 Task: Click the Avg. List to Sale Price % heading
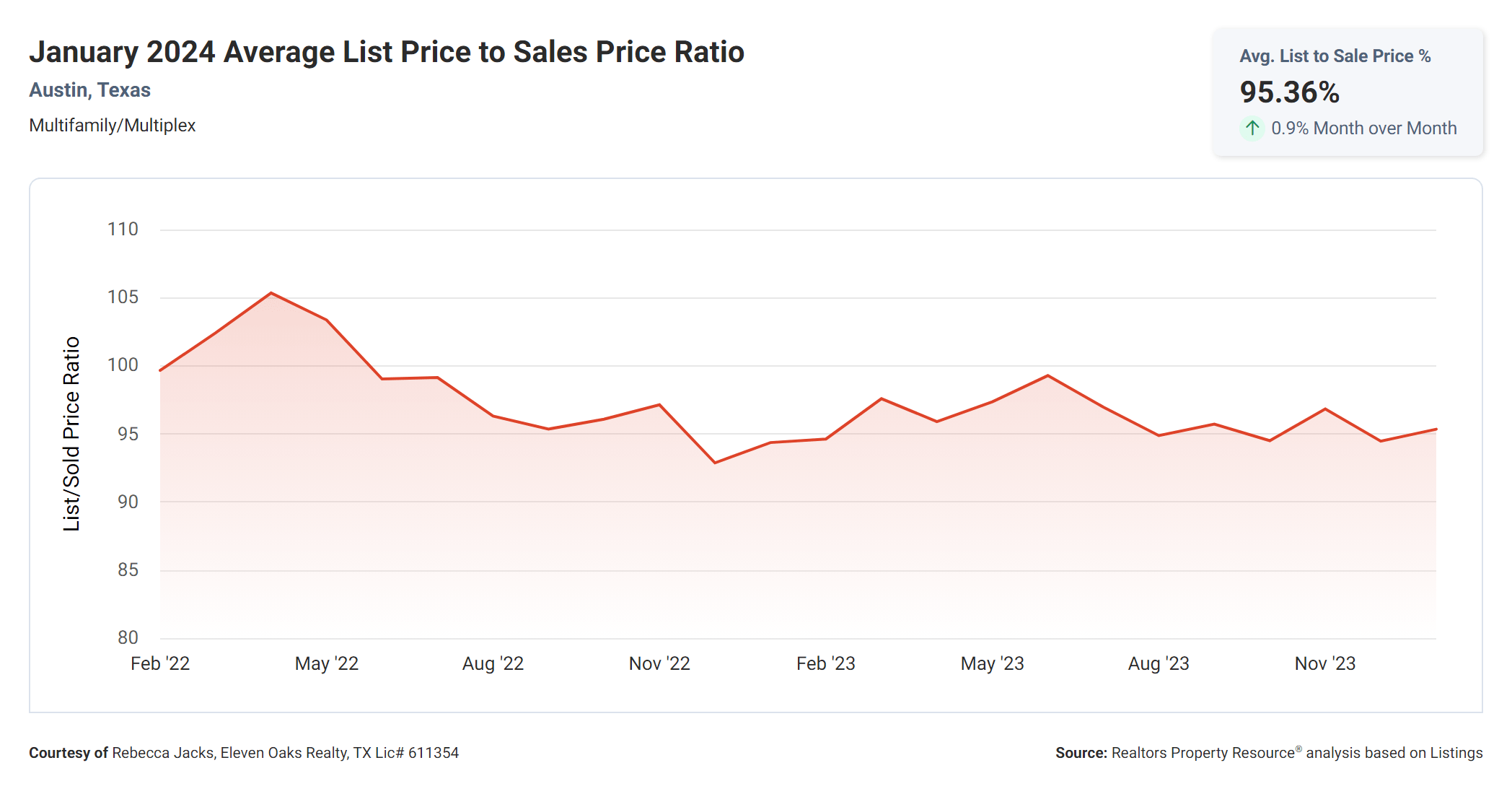pos(1335,56)
